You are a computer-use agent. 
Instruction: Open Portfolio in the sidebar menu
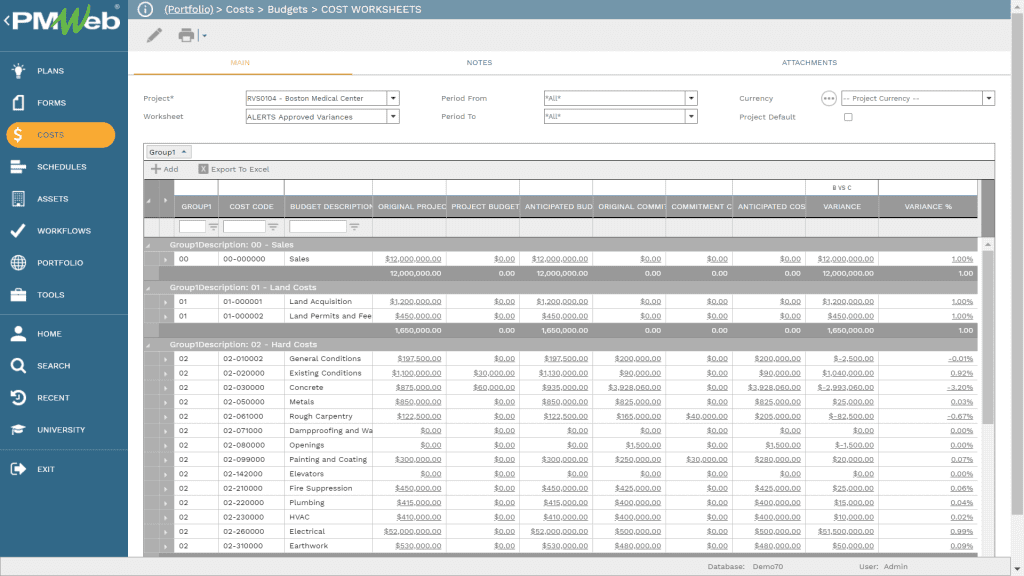point(60,263)
